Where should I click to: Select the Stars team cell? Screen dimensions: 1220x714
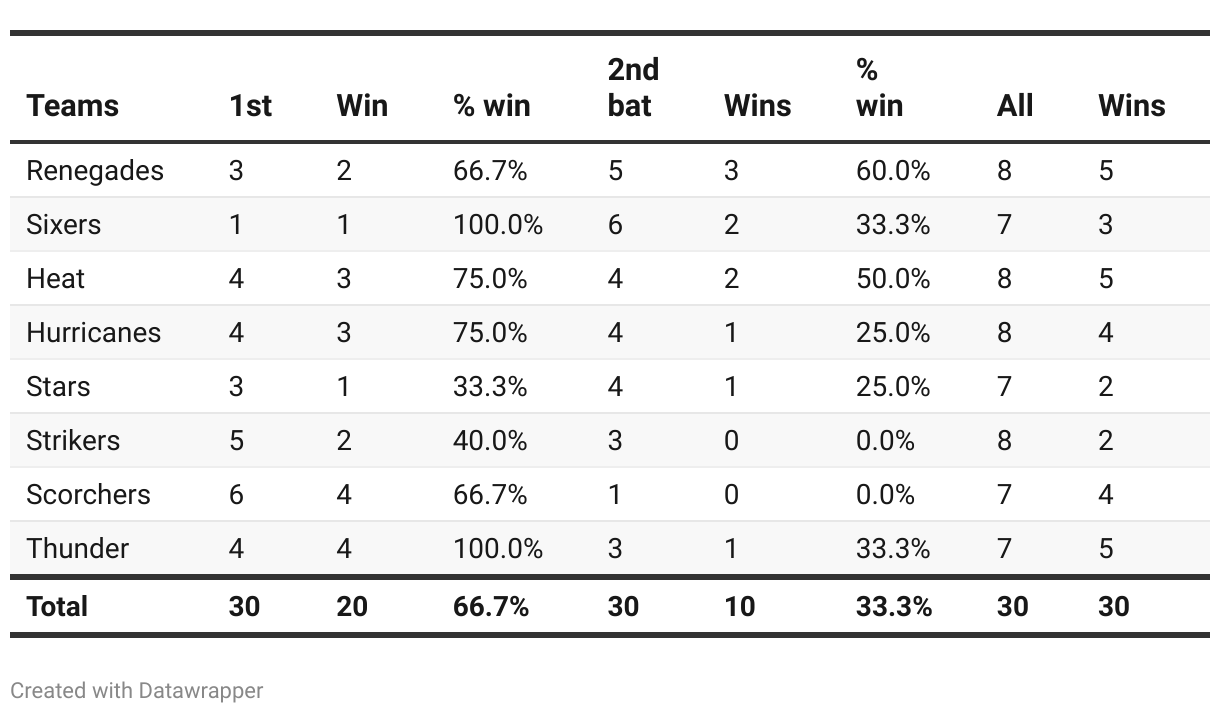tap(58, 386)
